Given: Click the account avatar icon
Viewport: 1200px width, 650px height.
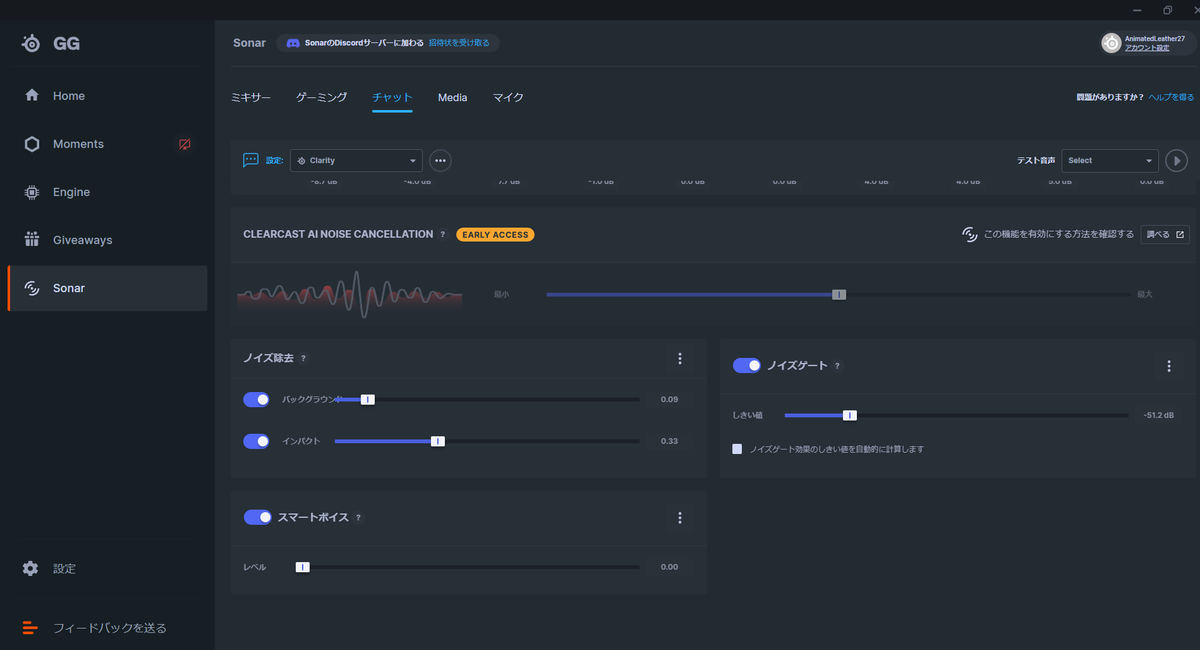Looking at the screenshot, I should point(1111,43).
